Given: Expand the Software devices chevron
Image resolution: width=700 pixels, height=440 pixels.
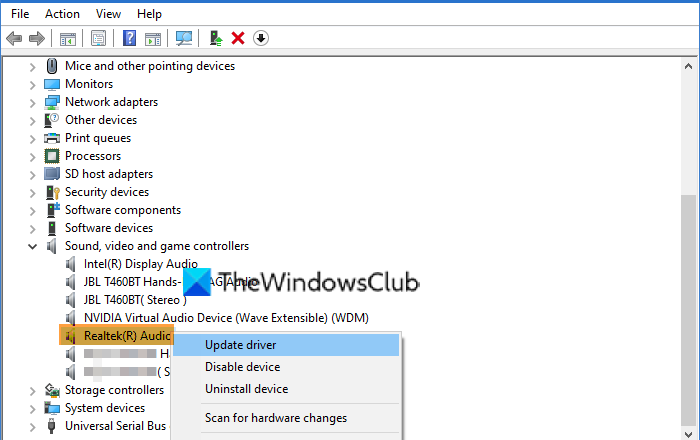Looking at the screenshot, I should pyautogui.click(x=32, y=229).
